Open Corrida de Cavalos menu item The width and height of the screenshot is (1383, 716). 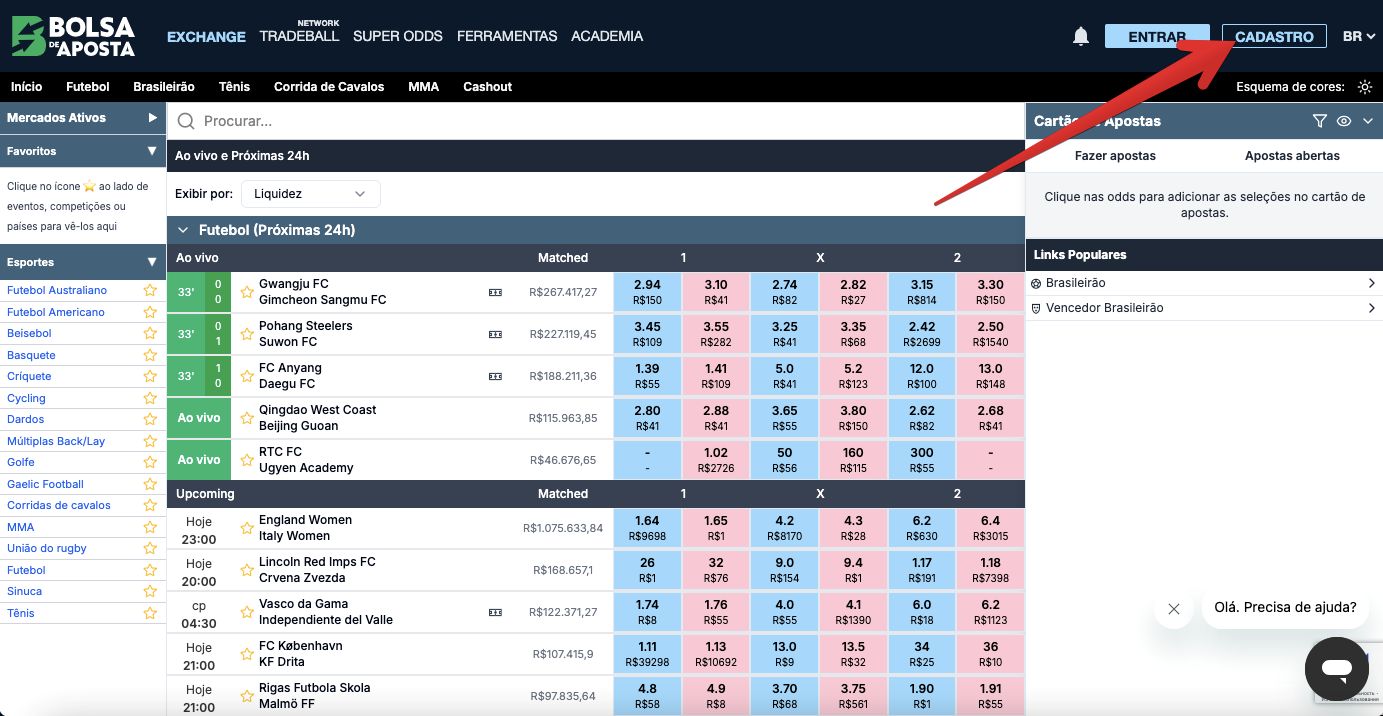click(329, 87)
